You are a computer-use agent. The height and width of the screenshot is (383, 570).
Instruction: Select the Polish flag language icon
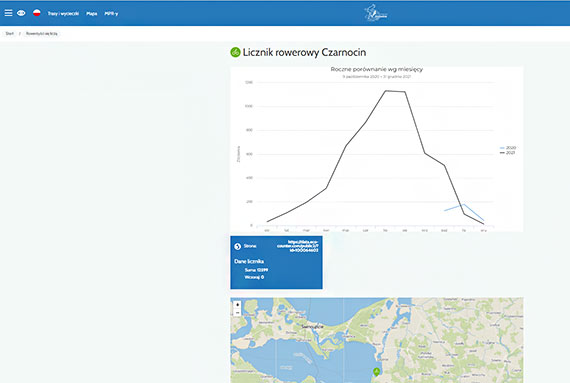[x=37, y=13]
